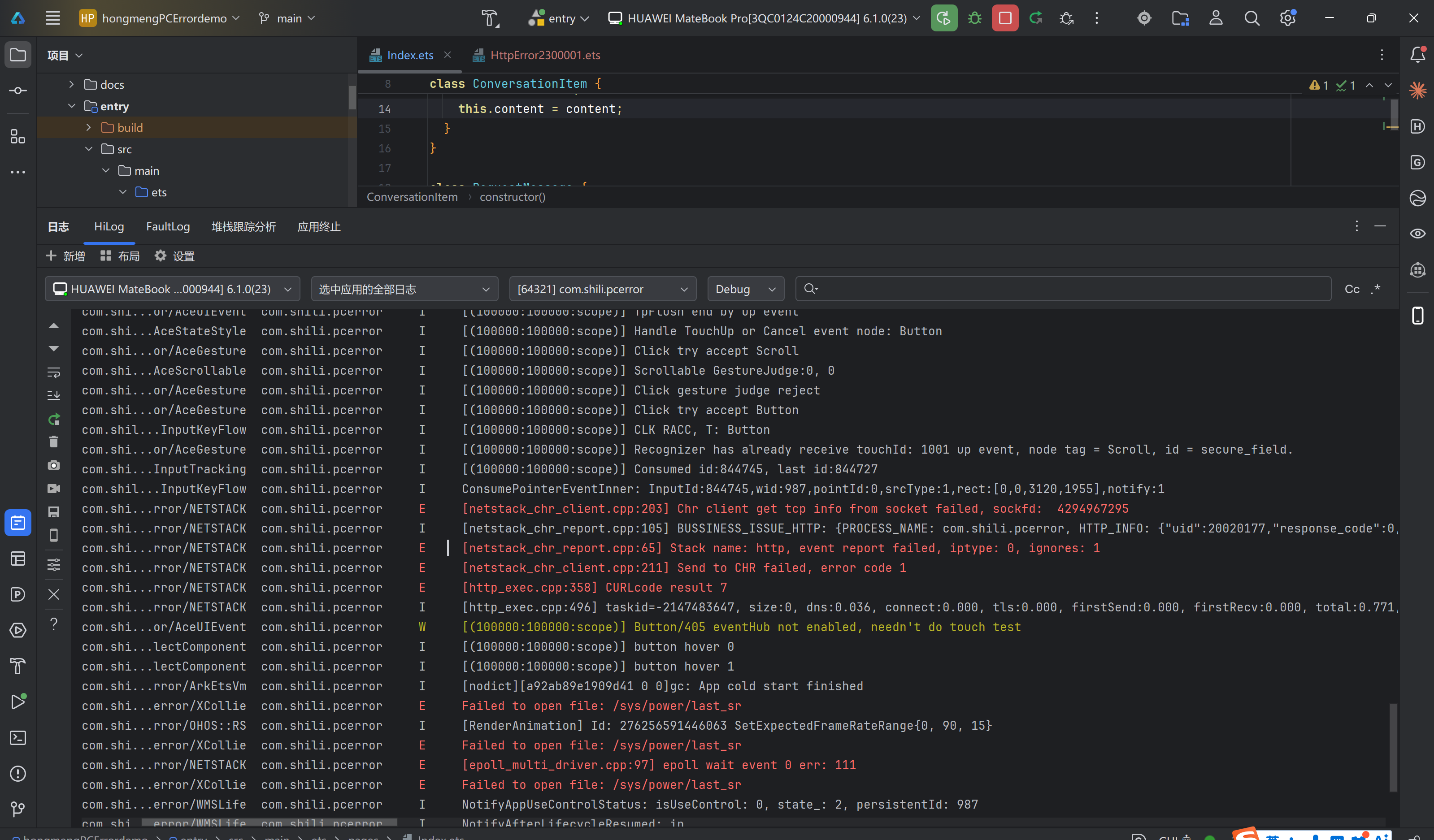Open the project name hongmengPCErrordemo dropdown
This screenshot has width=1434, height=840.
(x=159, y=18)
